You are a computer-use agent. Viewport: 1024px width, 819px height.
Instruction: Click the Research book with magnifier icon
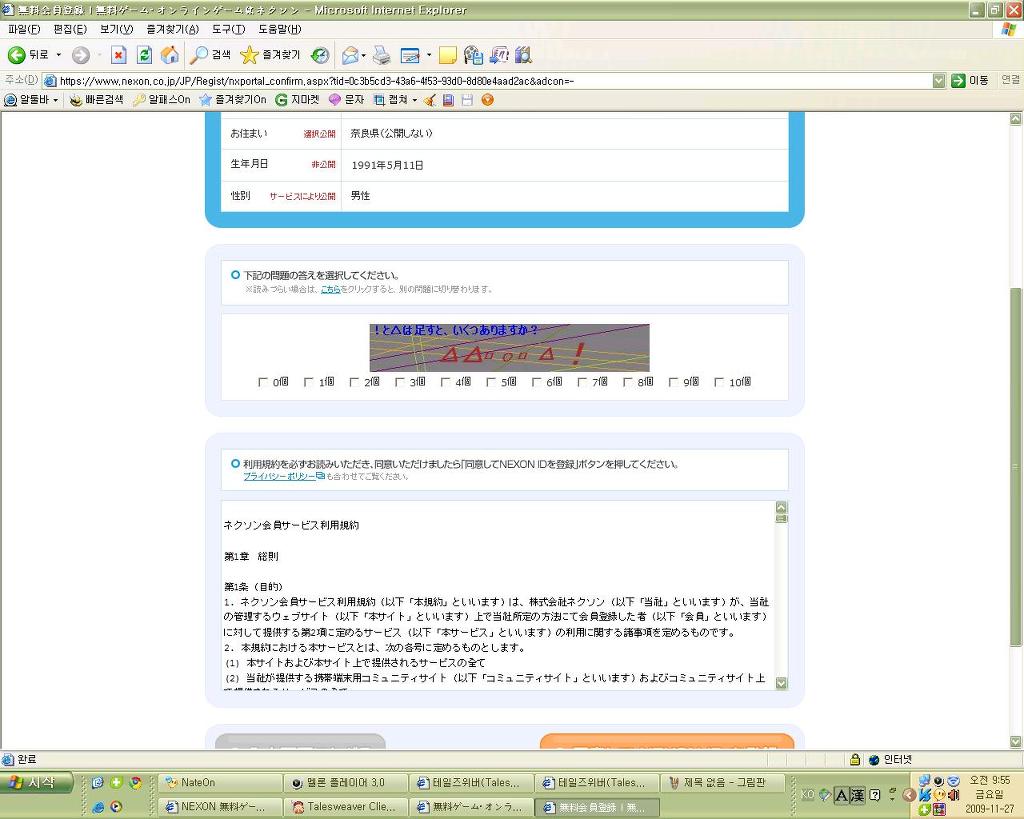[x=523, y=56]
